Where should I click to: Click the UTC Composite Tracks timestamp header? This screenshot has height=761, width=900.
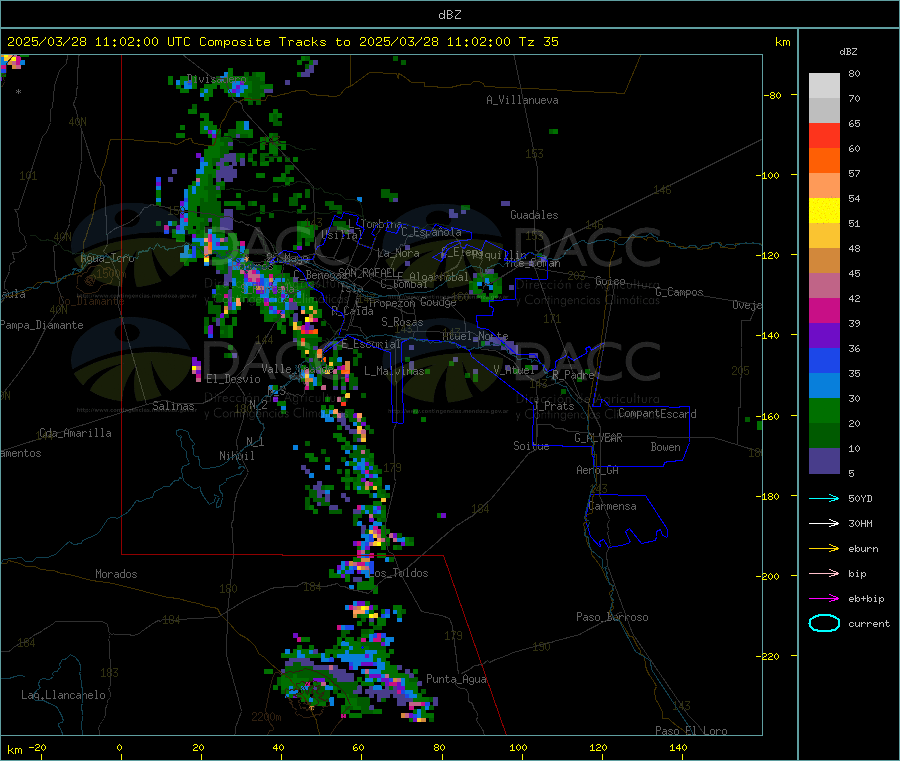pyautogui.click(x=282, y=42)
